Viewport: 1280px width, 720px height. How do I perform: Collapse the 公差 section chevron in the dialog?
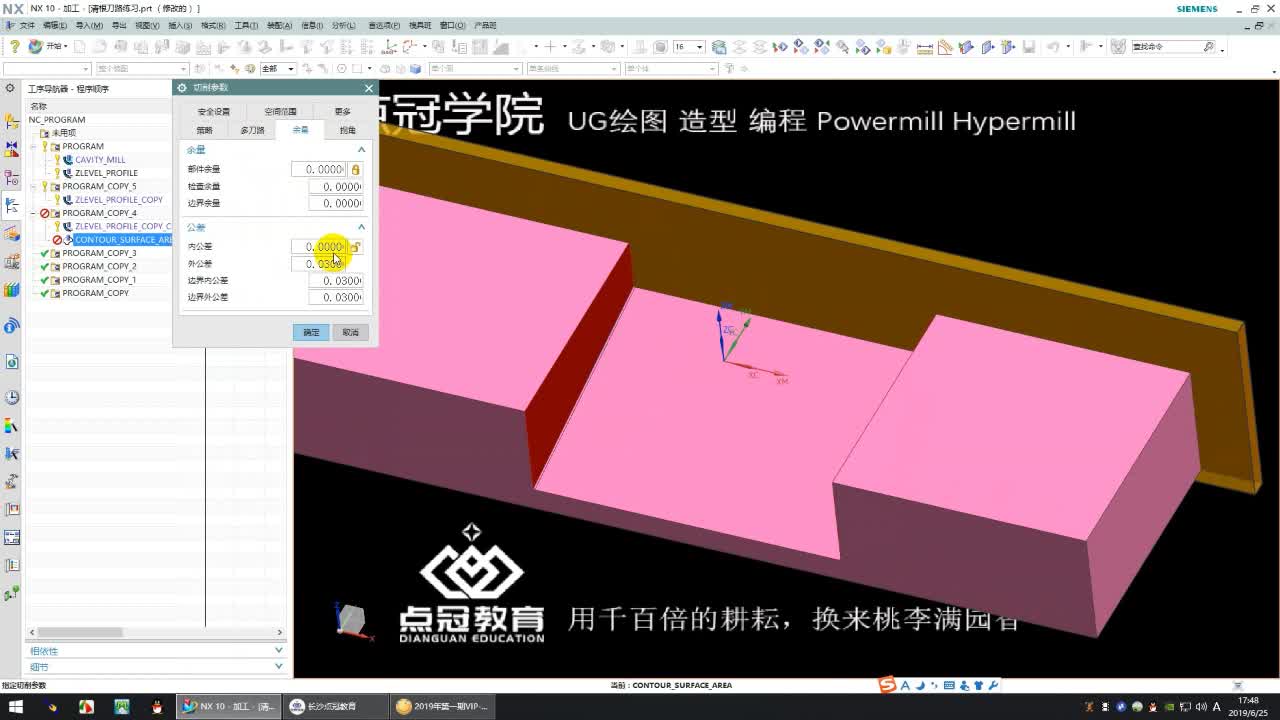coord(361,226)
